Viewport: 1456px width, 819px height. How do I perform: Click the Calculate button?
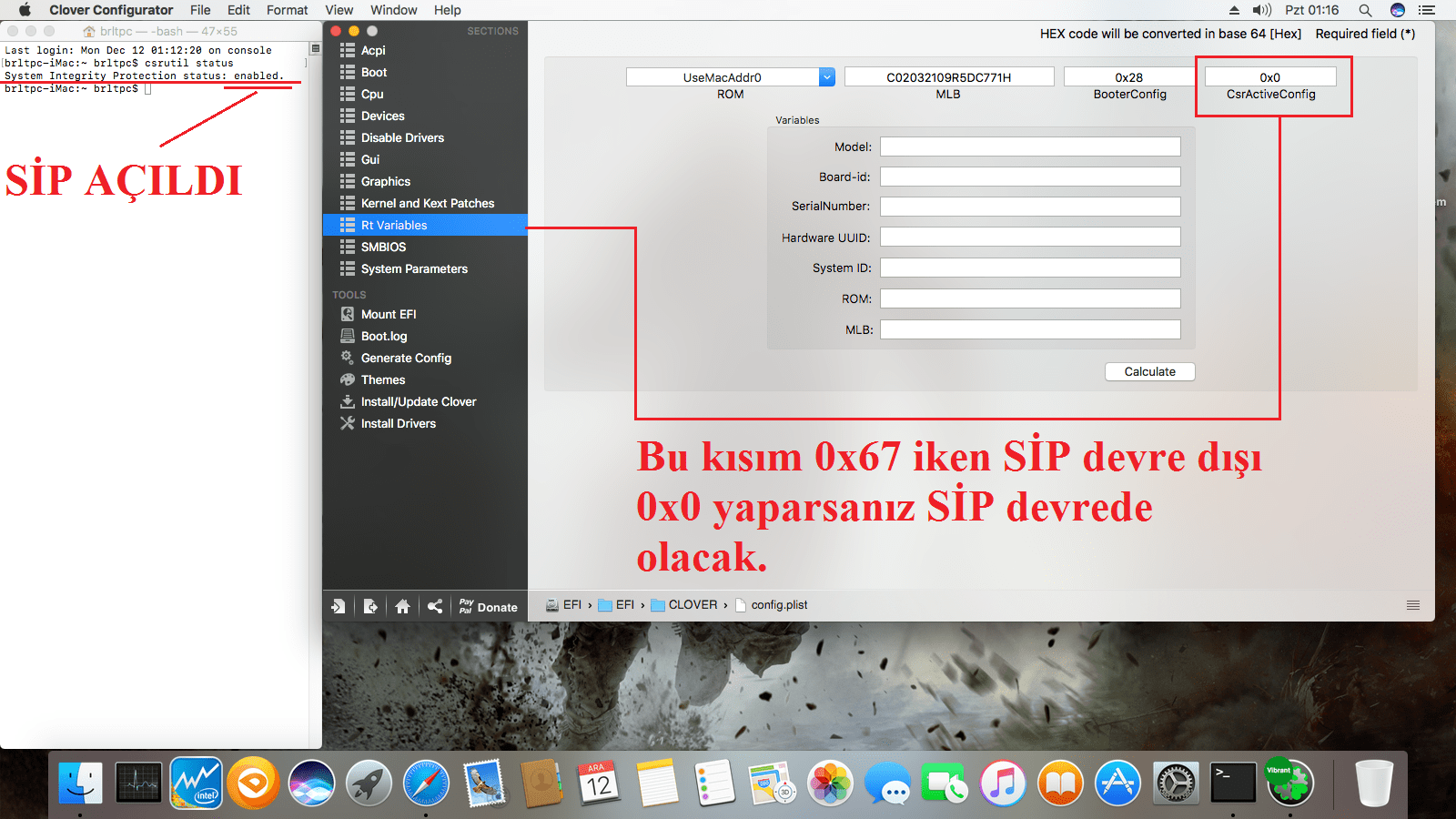pos(1150,371)
